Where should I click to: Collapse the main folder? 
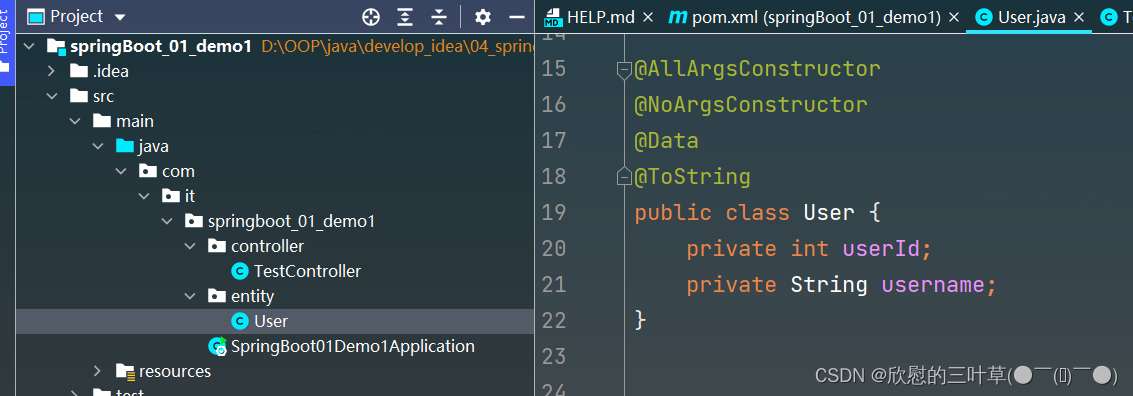click(x=75, y=121)
